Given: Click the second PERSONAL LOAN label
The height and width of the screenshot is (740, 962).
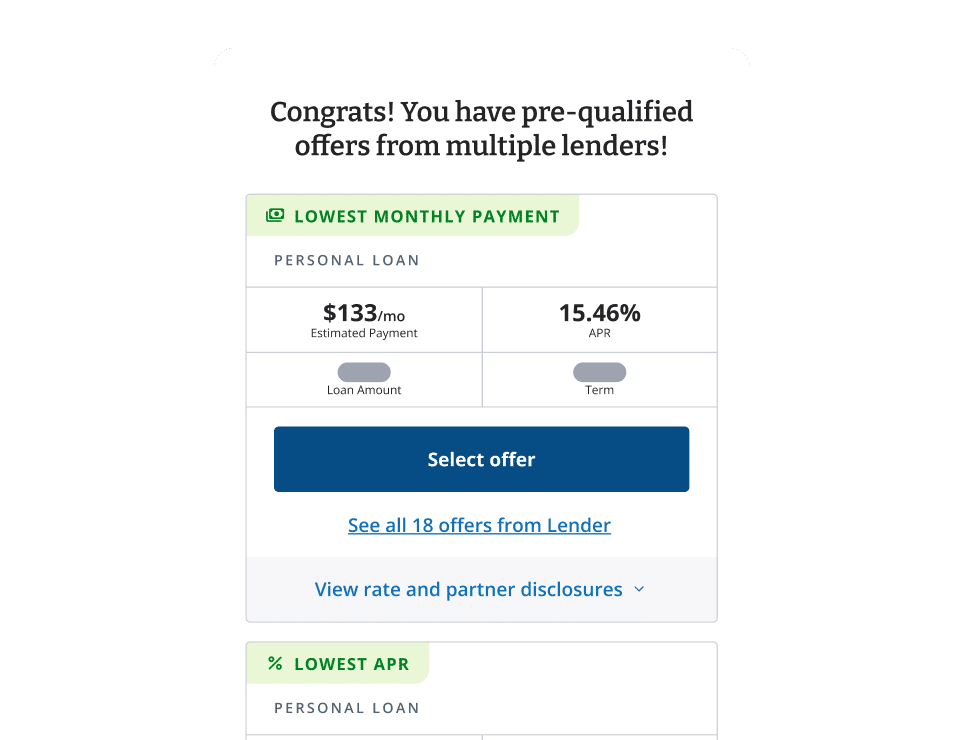Looking at the screenshot, I should coord(347,707).
